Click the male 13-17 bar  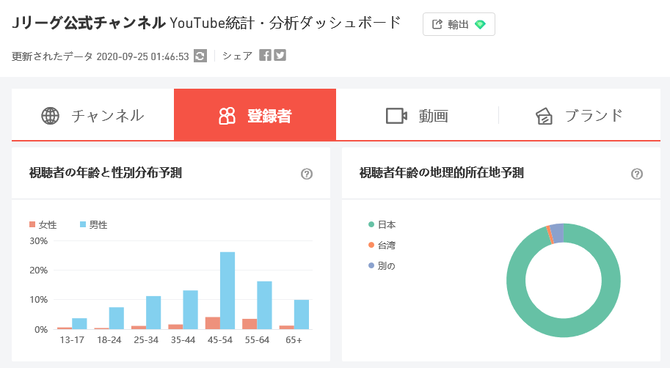79,324
